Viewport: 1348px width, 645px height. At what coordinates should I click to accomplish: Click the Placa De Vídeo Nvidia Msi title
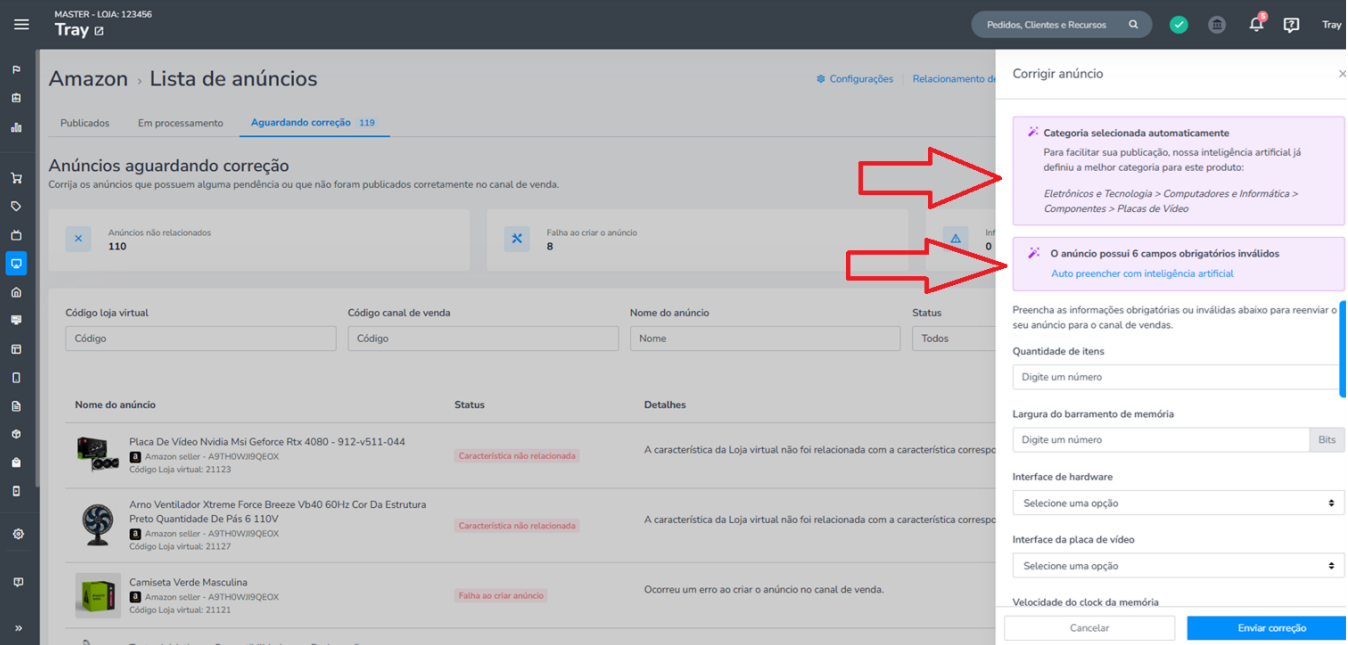coord(267,441)
